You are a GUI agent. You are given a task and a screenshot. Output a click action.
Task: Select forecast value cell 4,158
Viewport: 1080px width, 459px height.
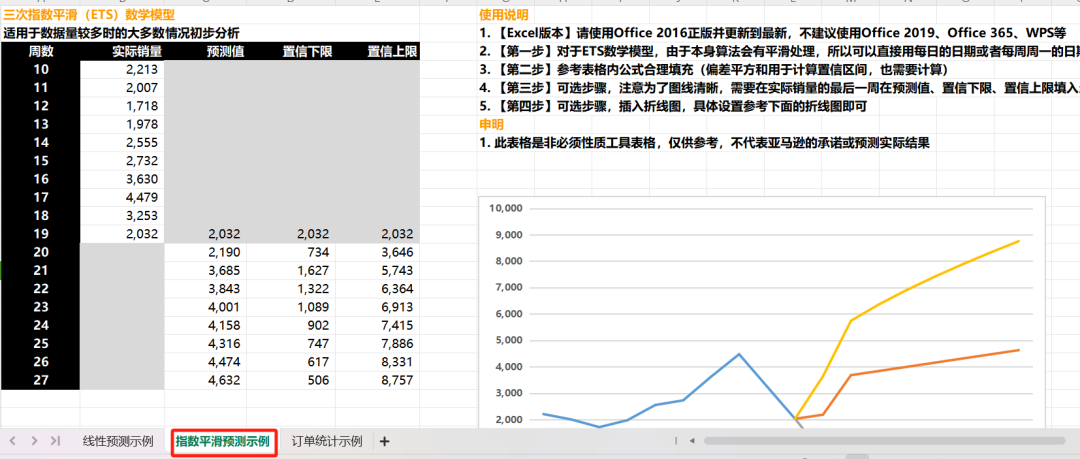(206, 325)
